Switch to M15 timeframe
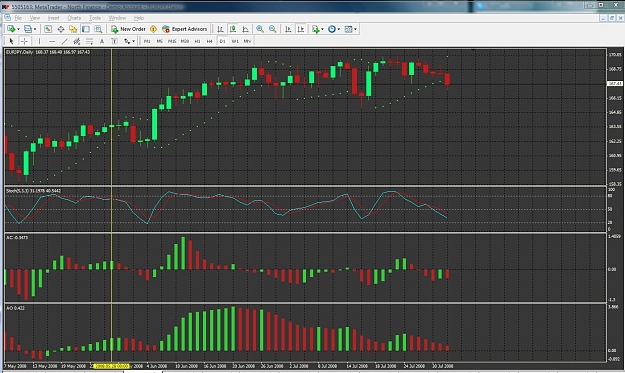This screenshot has height=373, width=625. (x=172, y=41)
